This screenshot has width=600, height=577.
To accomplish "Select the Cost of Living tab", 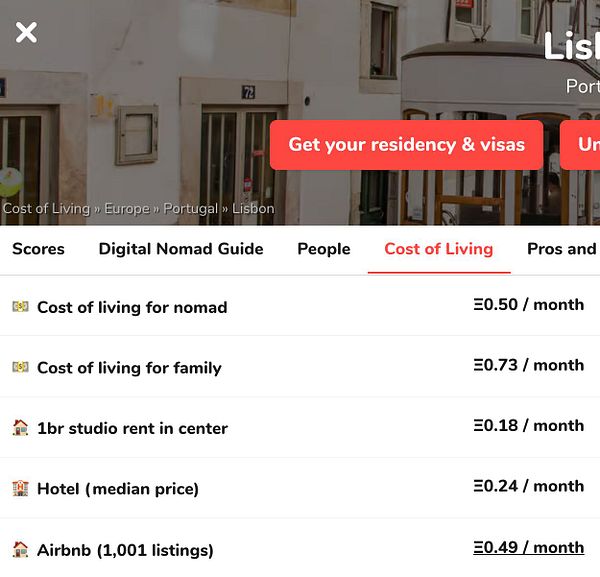I will coord(439,249).
